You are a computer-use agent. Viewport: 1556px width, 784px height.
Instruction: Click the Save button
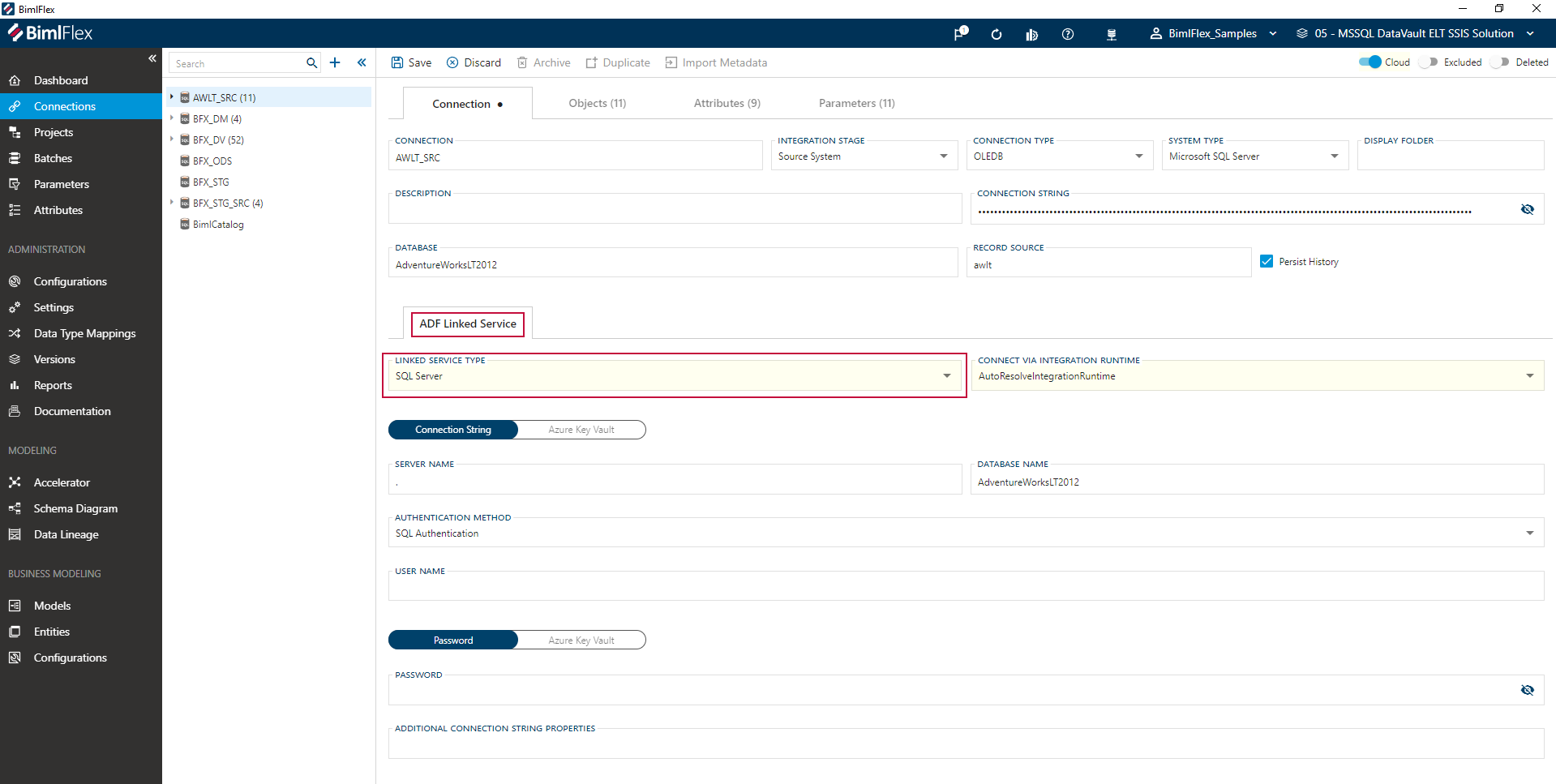tap(410, 62)
